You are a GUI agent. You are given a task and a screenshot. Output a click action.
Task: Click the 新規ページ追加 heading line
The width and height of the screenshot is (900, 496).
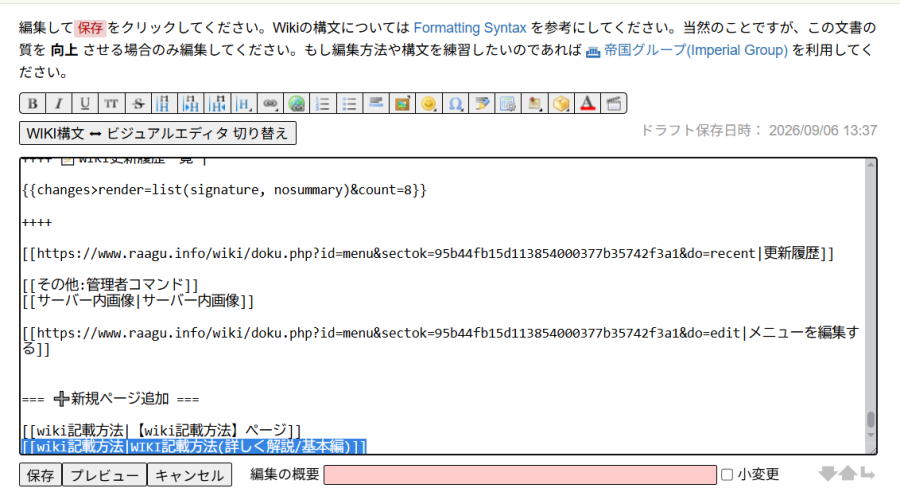click(x=110, y=398)
